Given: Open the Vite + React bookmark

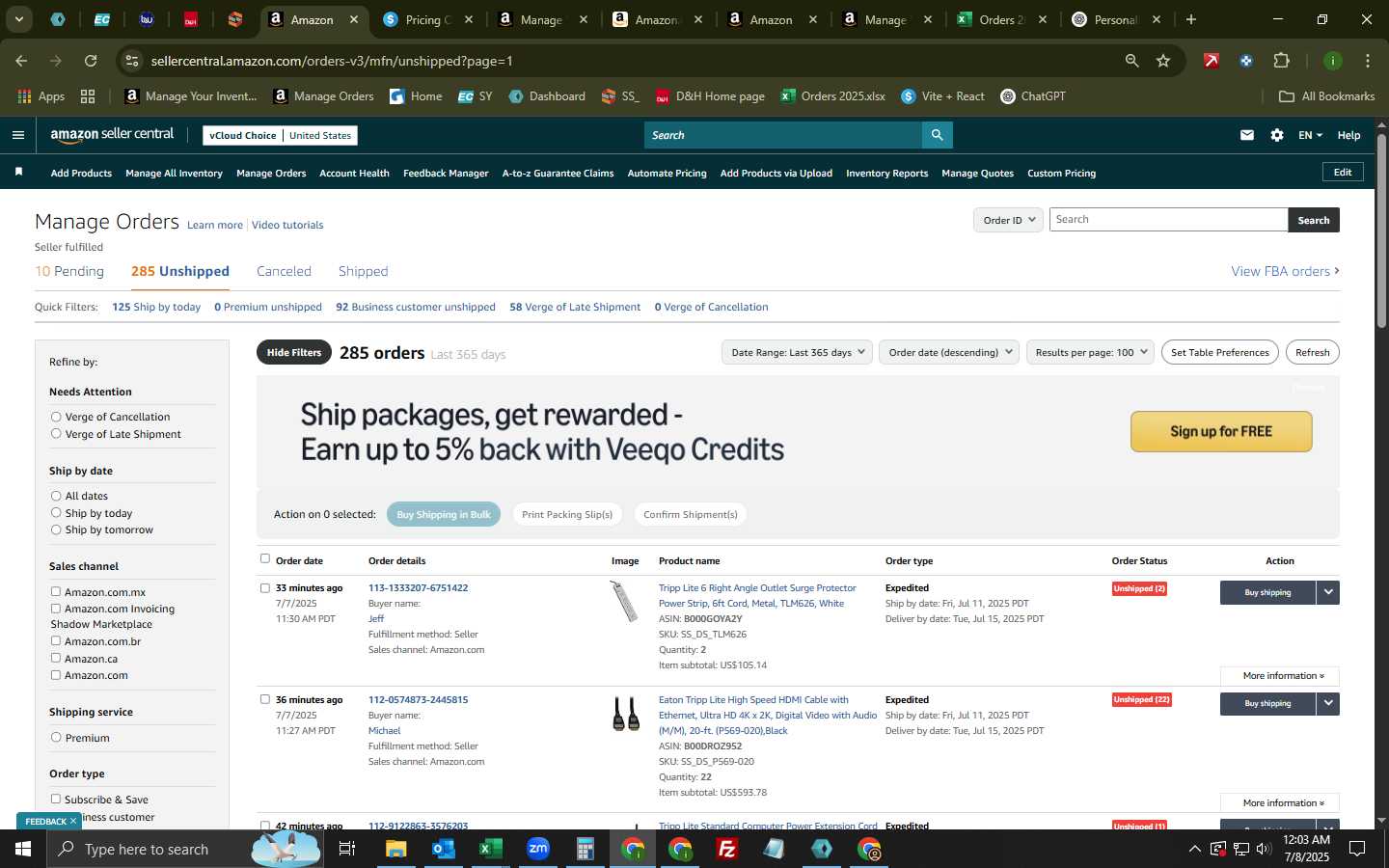Looking at the screenshot, I should point(942,96).
